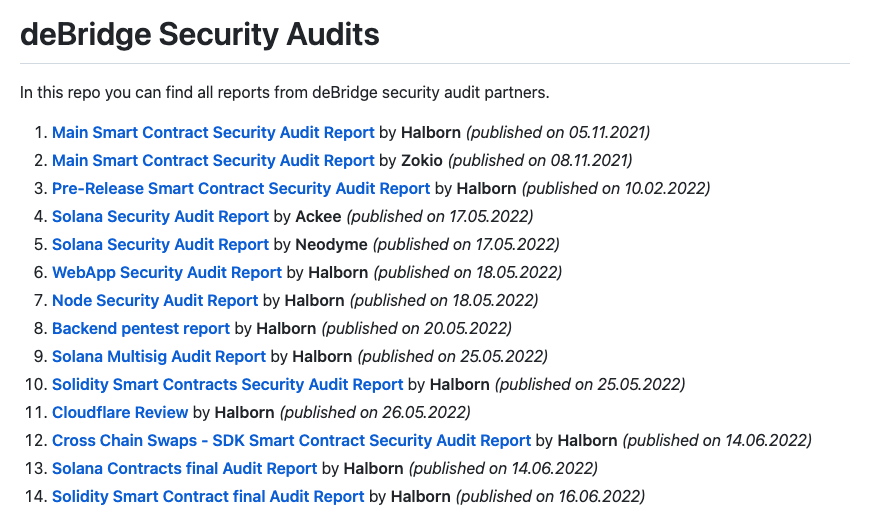Viewport: 872px width, 527px height.
Task: Click Halborn in the Cross Chain Swaps row
Action: (588, 440)
